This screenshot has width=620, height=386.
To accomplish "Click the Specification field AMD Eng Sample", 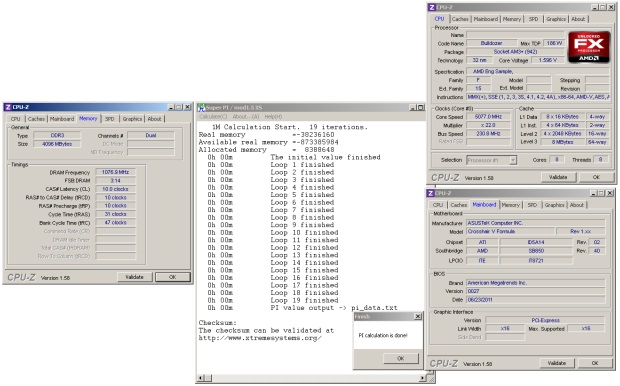I will point(538,72).
